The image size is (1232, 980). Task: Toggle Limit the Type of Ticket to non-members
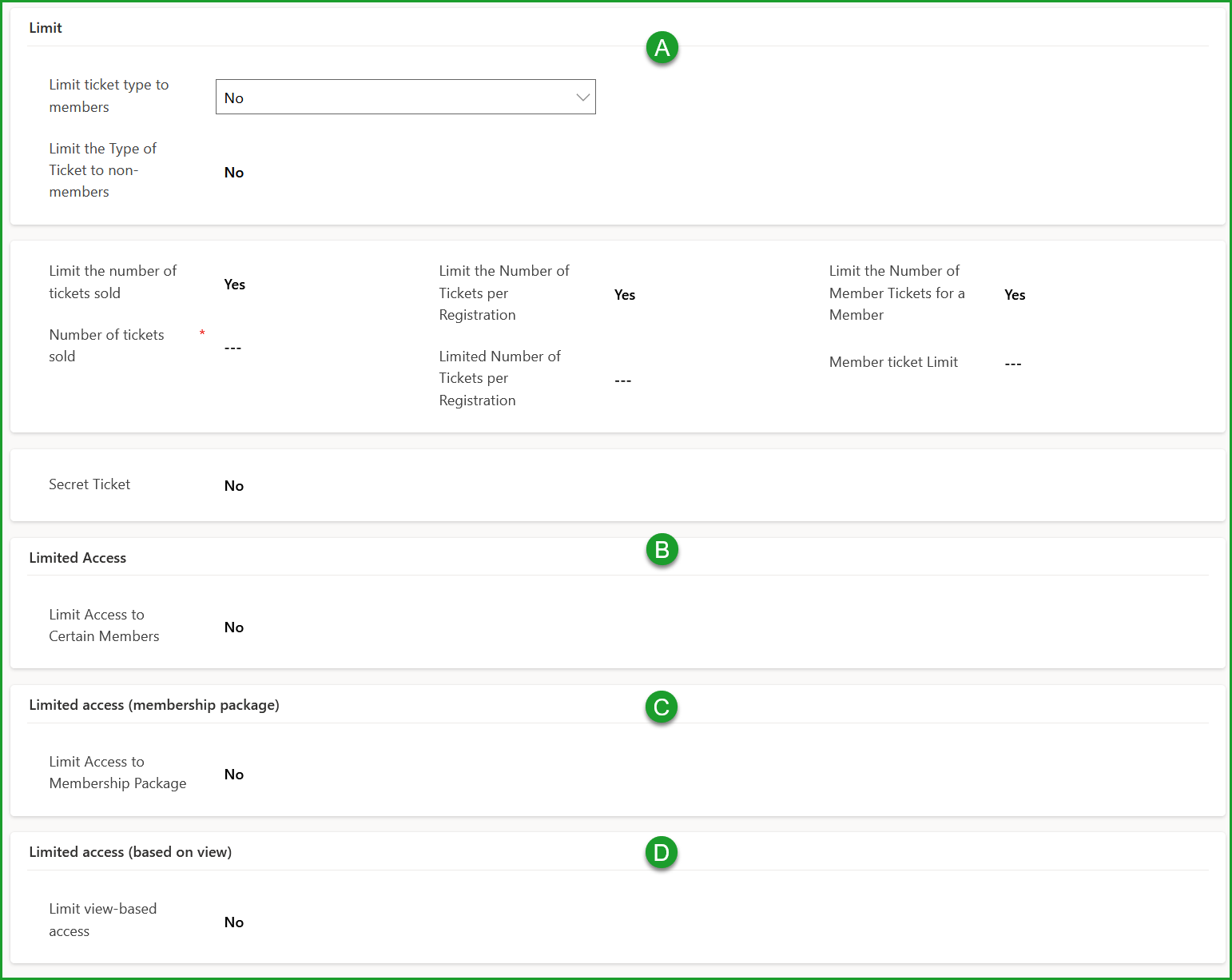234,173
